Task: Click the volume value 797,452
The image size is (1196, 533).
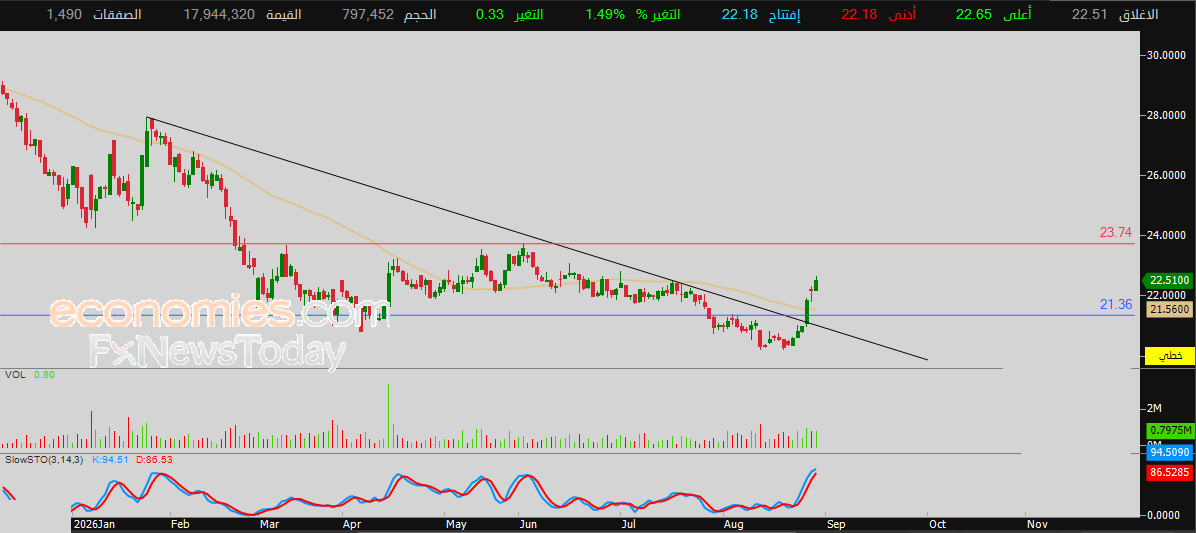Action: [370, 15]
